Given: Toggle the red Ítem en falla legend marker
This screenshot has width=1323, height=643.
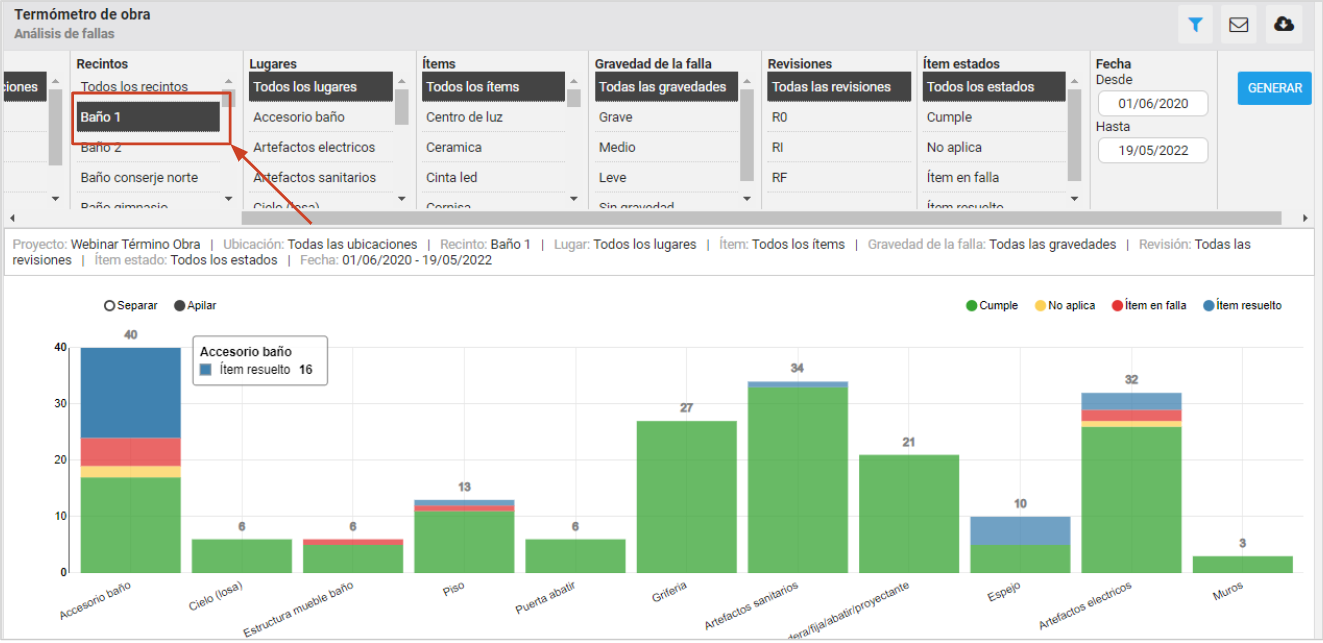Looking at the screenshot, I should 1117,306.
